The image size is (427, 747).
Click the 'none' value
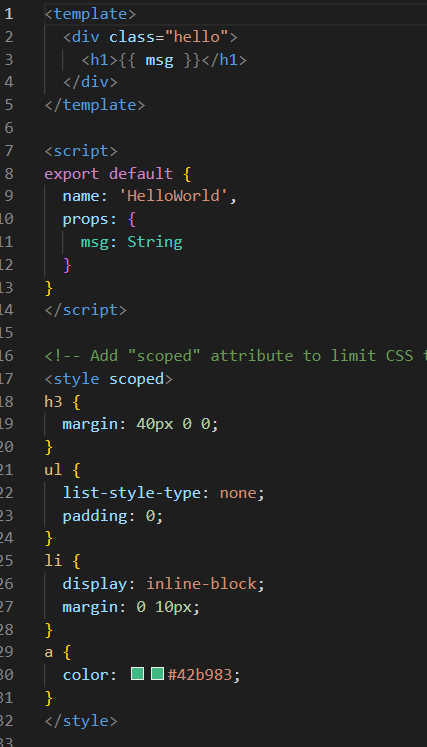pos(238,493)
